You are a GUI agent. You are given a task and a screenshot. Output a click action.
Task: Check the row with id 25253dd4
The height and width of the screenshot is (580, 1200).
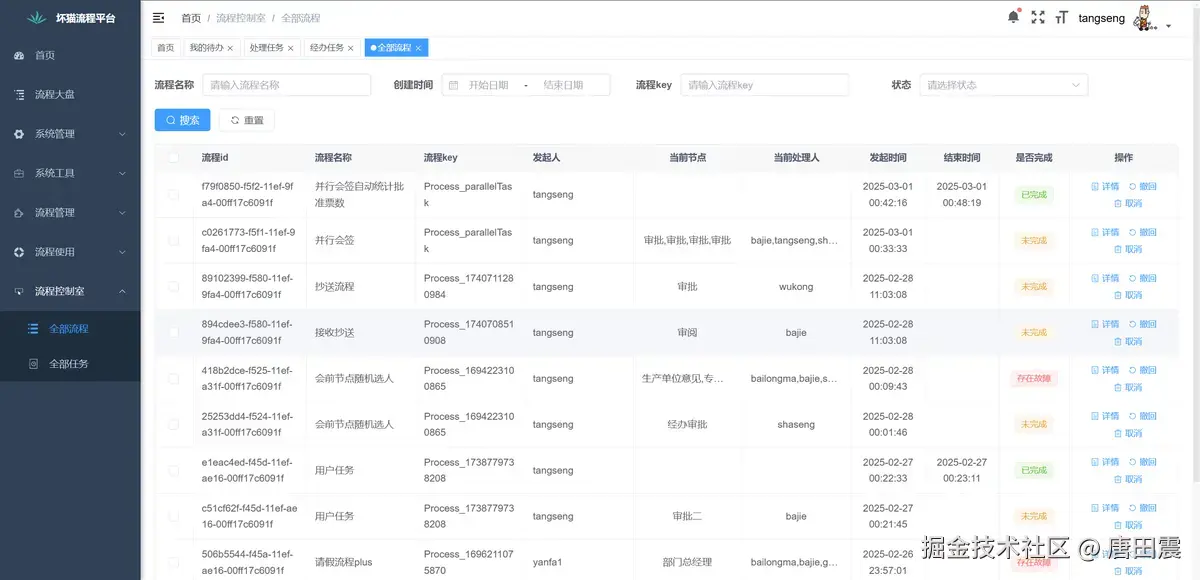tap(174, 424)
